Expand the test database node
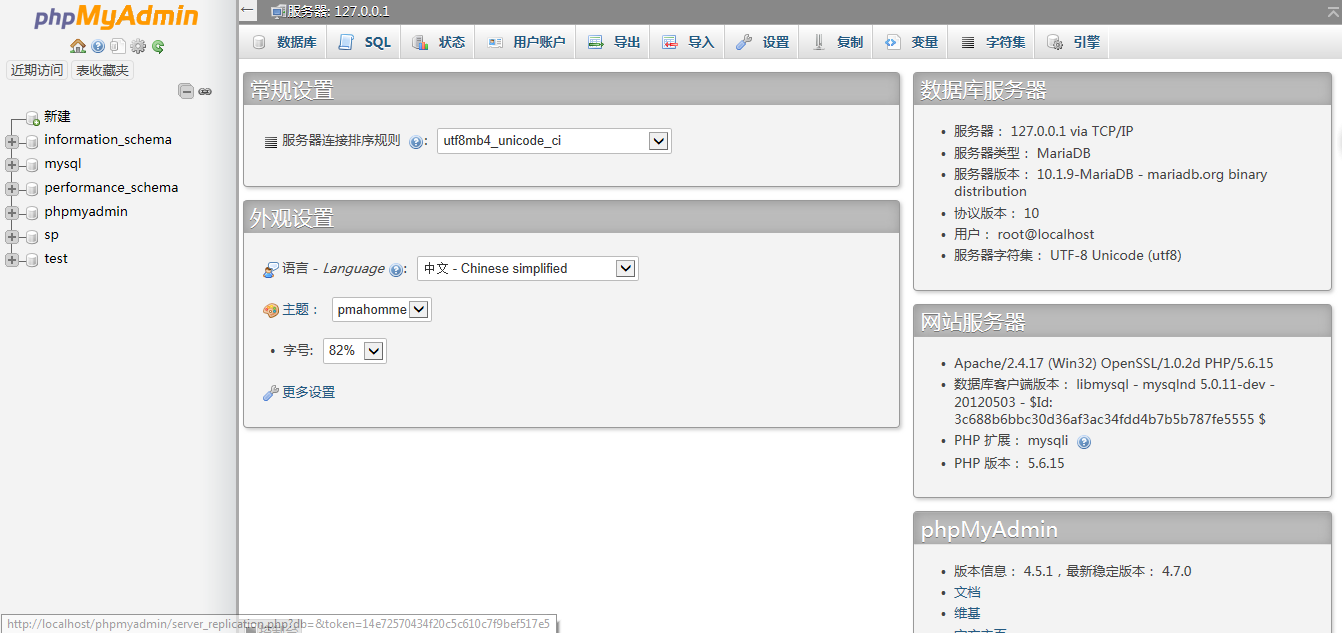This screenshot has width=1342, height=633. click(12, 260)
